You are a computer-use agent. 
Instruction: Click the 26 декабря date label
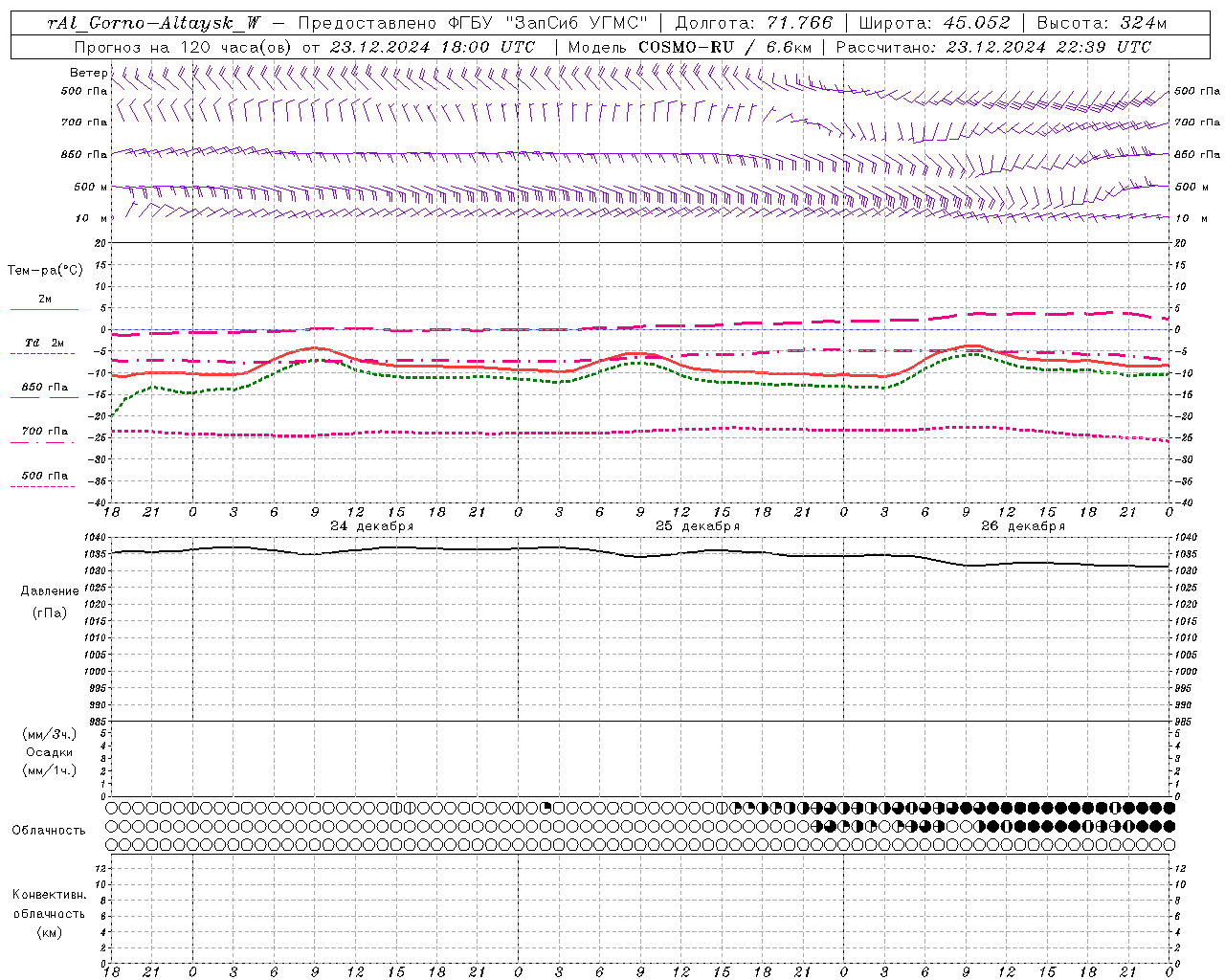[x=1022, y=526]
